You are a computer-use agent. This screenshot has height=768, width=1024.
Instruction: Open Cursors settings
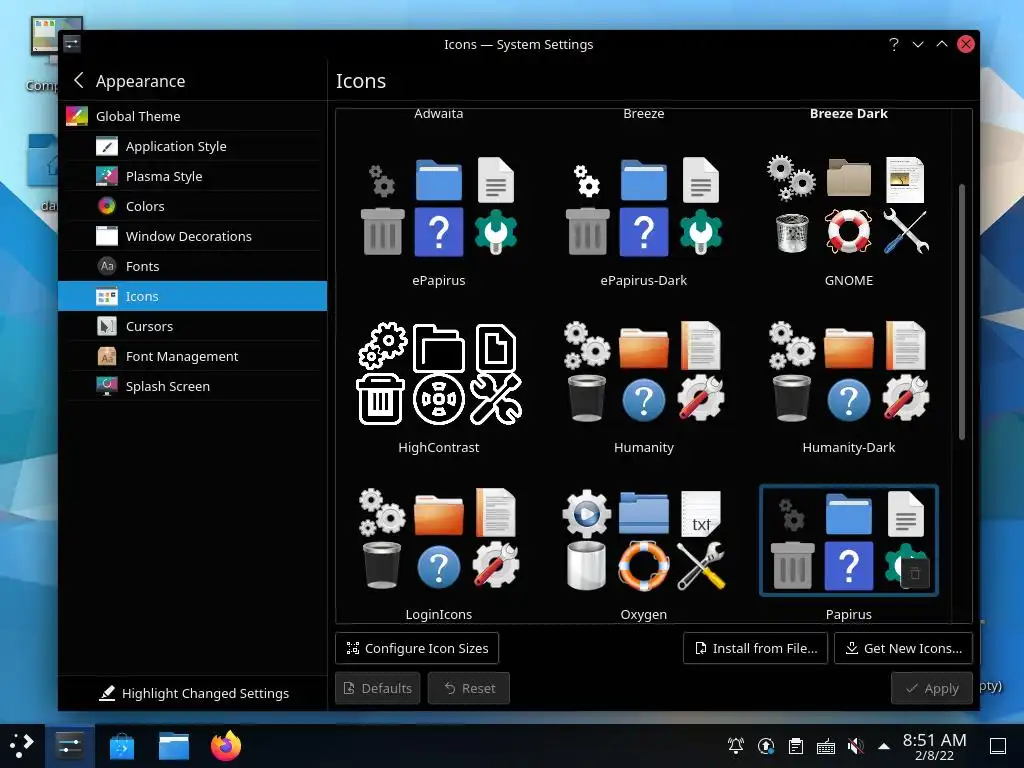193,327
